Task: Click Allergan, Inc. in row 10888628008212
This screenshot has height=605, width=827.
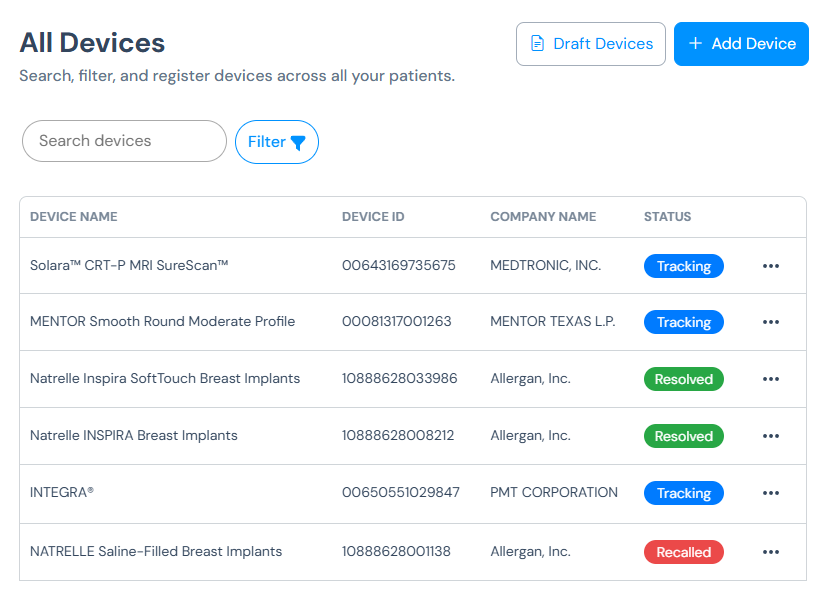Action: click(531, 435)
